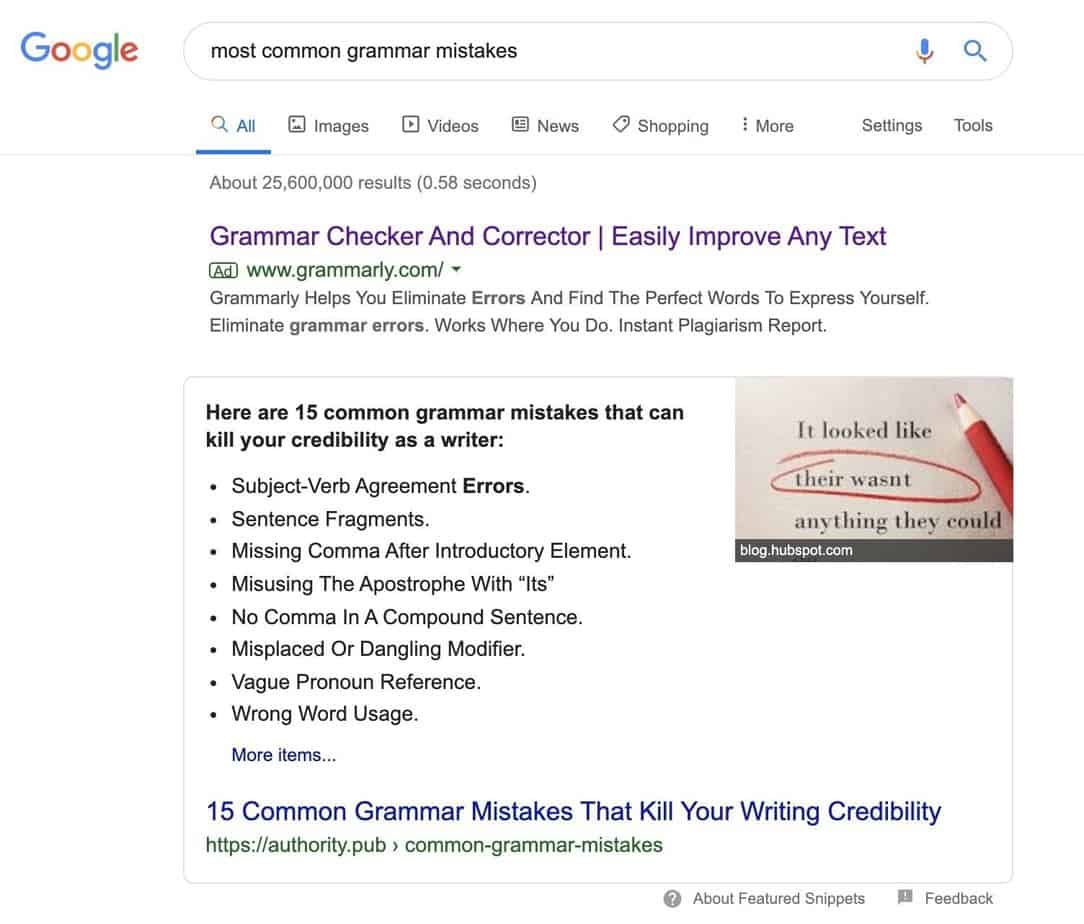Viewport: 1084px width, 924px height.
Task: Expand the Grammarly ad URL dropdown arrow
Action: point(457,270)
